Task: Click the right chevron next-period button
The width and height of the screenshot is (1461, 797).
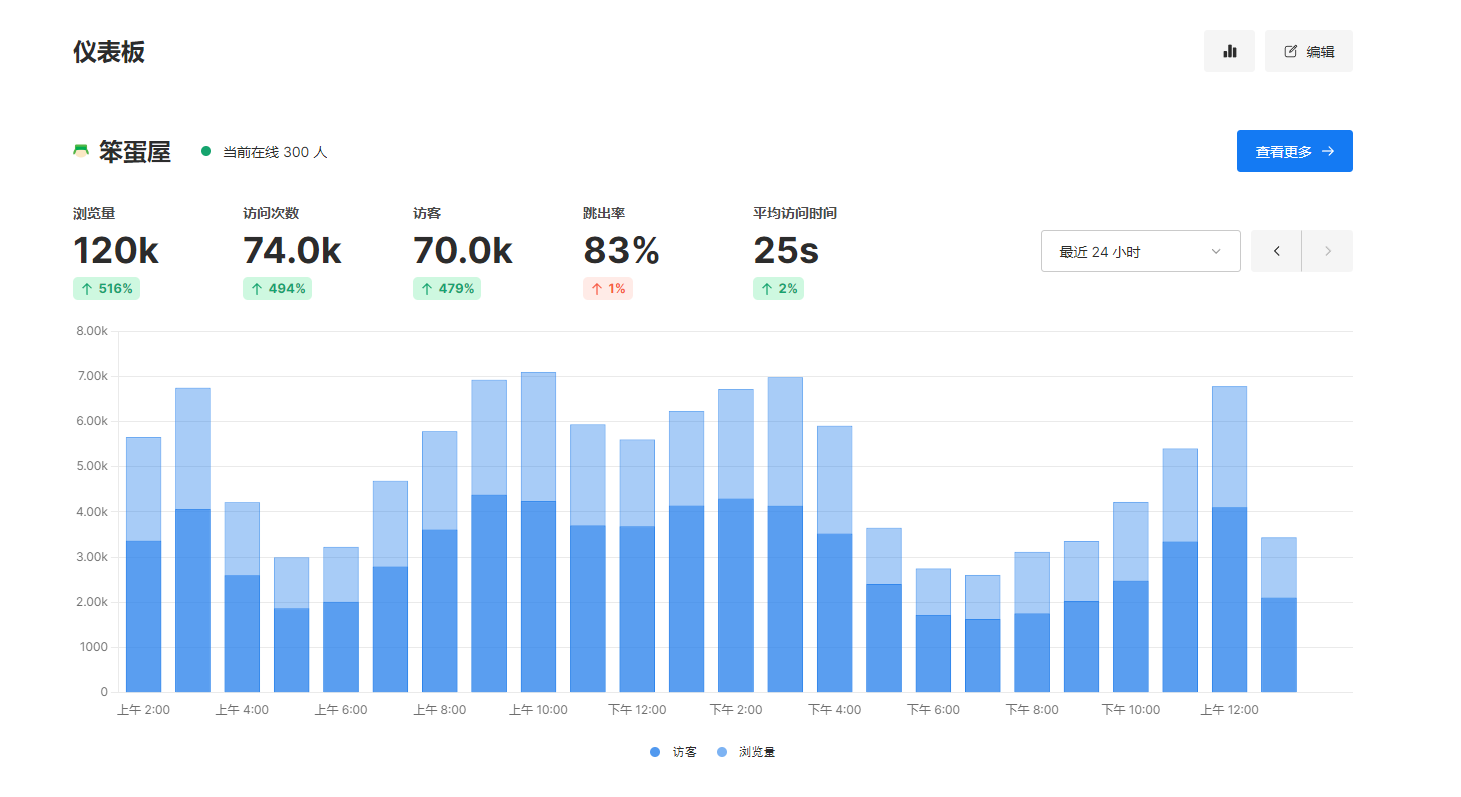Action: point(1327,251)
